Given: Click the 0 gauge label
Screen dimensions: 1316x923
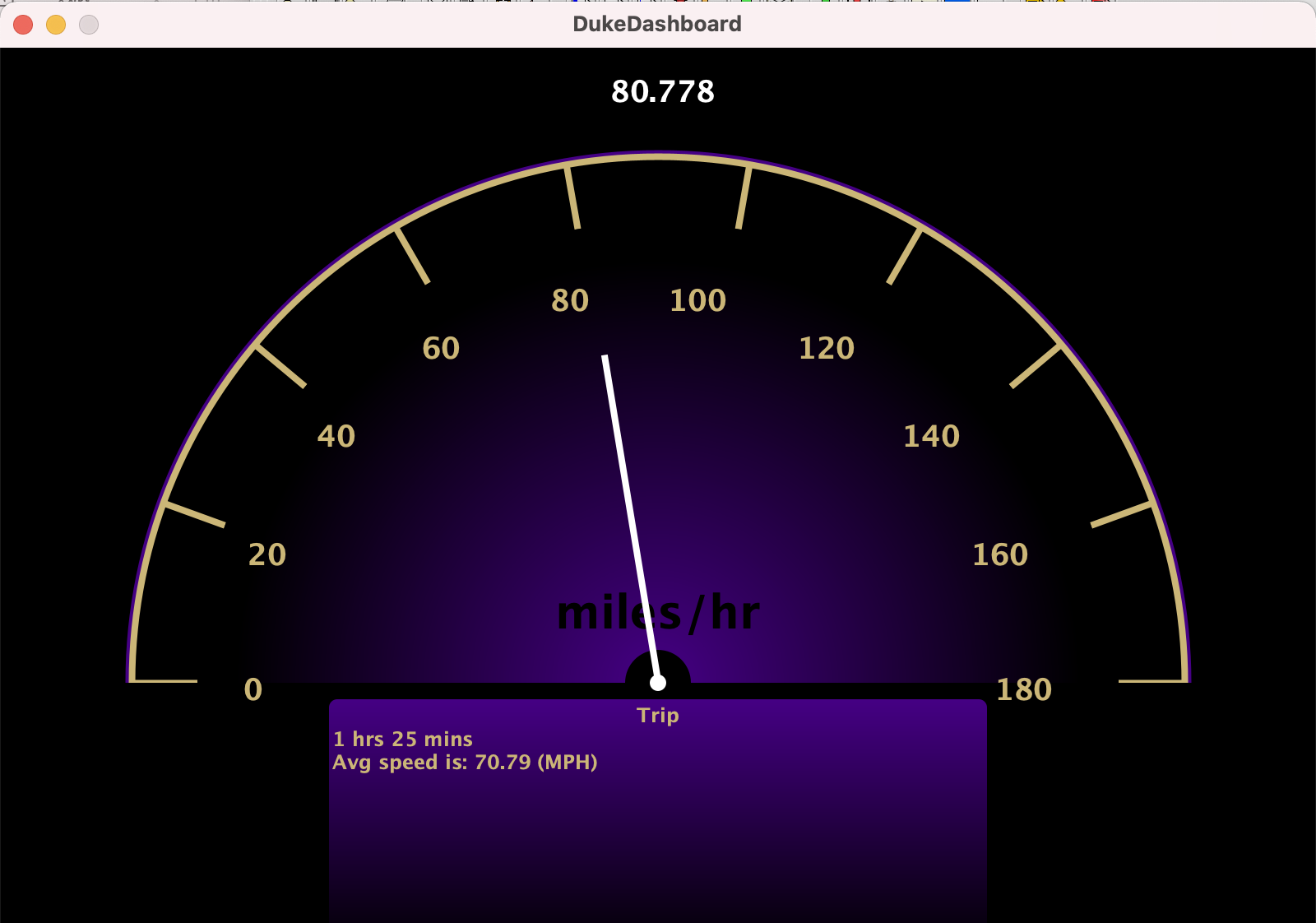Looking at the screenshot, I should click(253, 689).
